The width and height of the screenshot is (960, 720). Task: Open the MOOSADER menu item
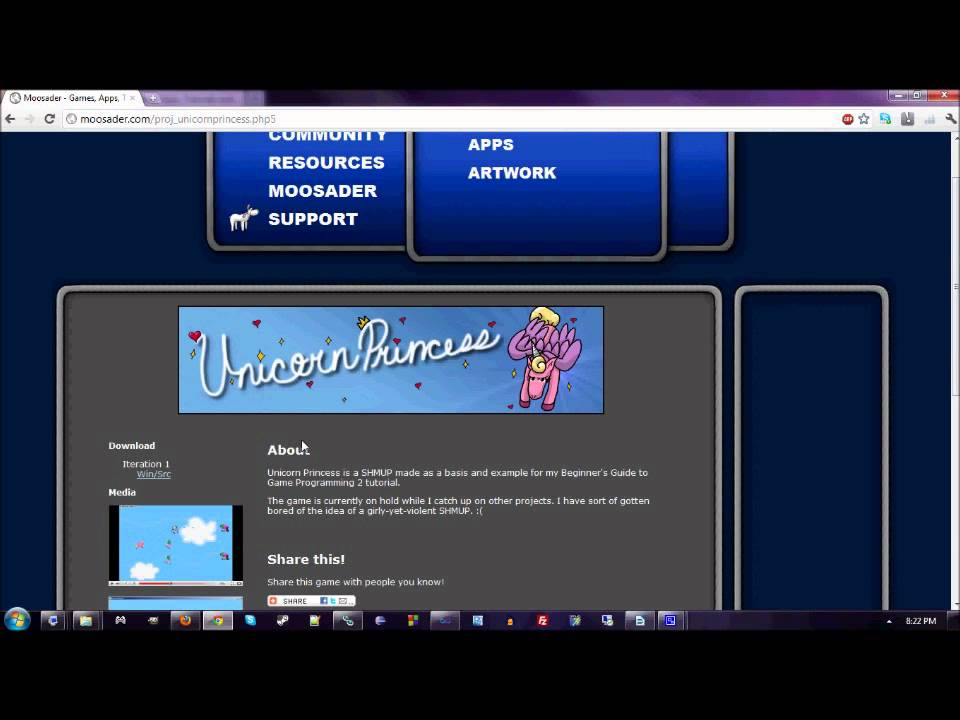(323, 191)
